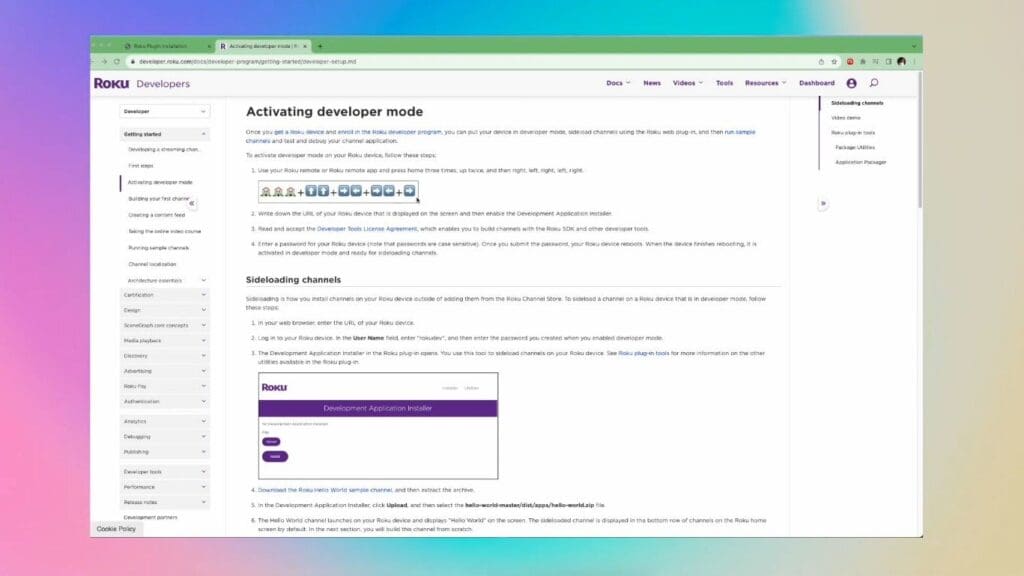Switch to the Roku Plugin Installation tab
This screenshot has width=1024, height=576.
(x=167, y=46)
